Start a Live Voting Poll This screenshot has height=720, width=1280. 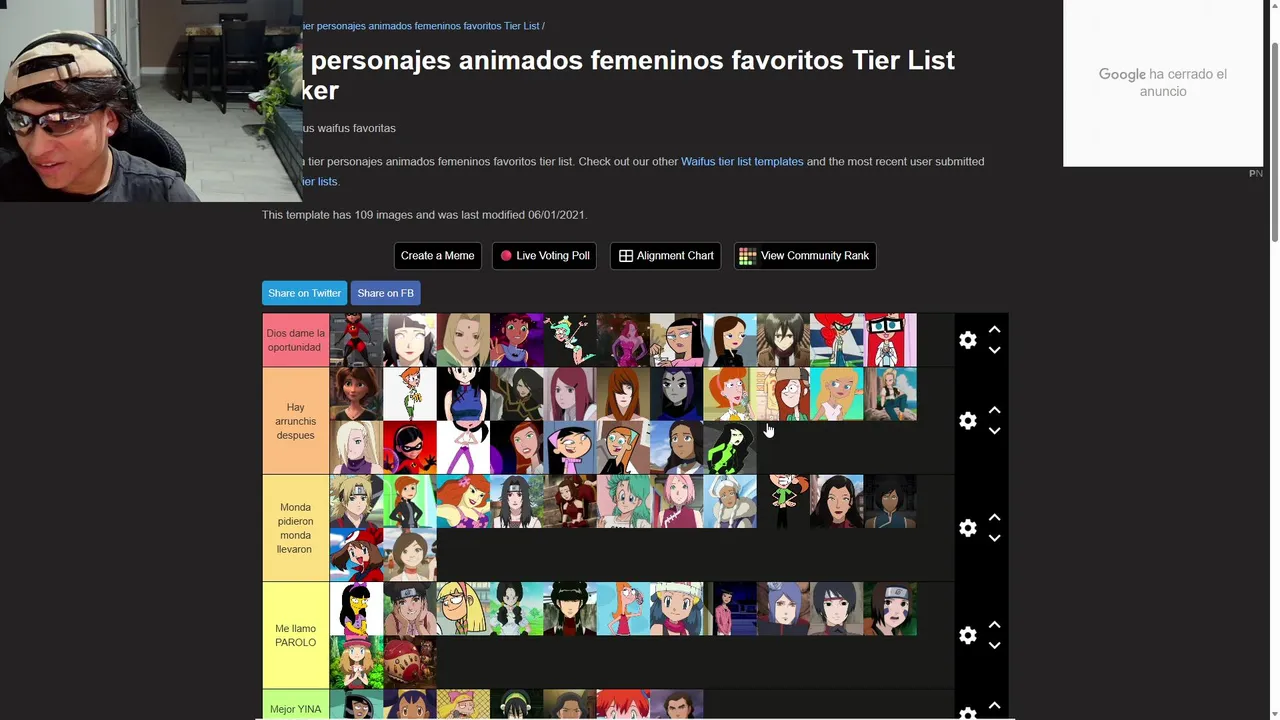(544, 256)
